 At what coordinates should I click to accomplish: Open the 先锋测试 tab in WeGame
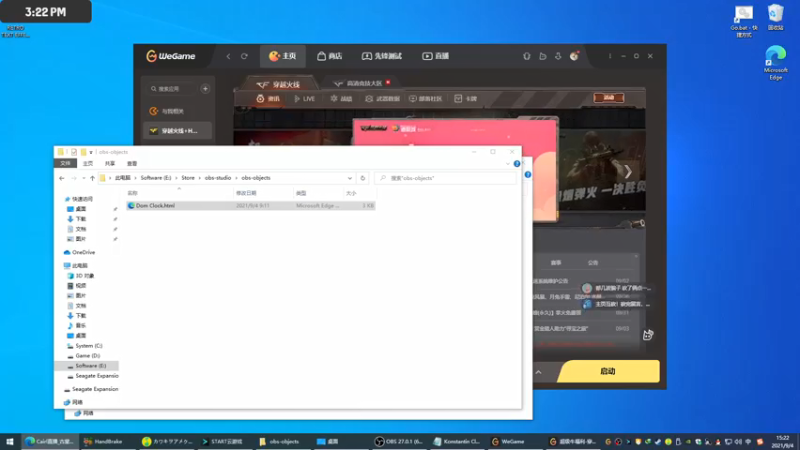point(382,56)
